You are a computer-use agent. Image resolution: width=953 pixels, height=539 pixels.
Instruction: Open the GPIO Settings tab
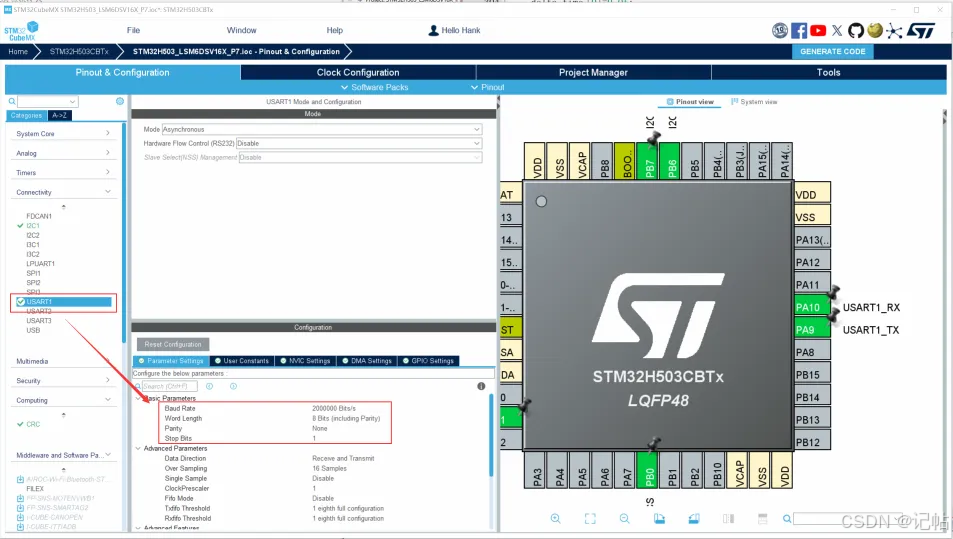pyautogui.click(x=428, y=361)
